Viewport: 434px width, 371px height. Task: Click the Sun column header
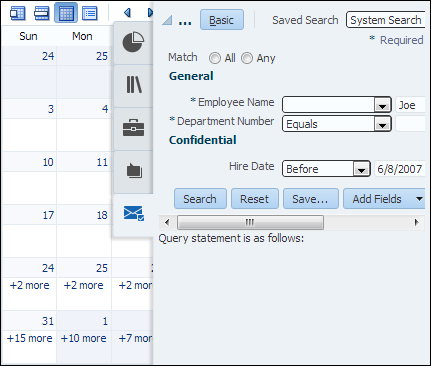coord(28,36)
